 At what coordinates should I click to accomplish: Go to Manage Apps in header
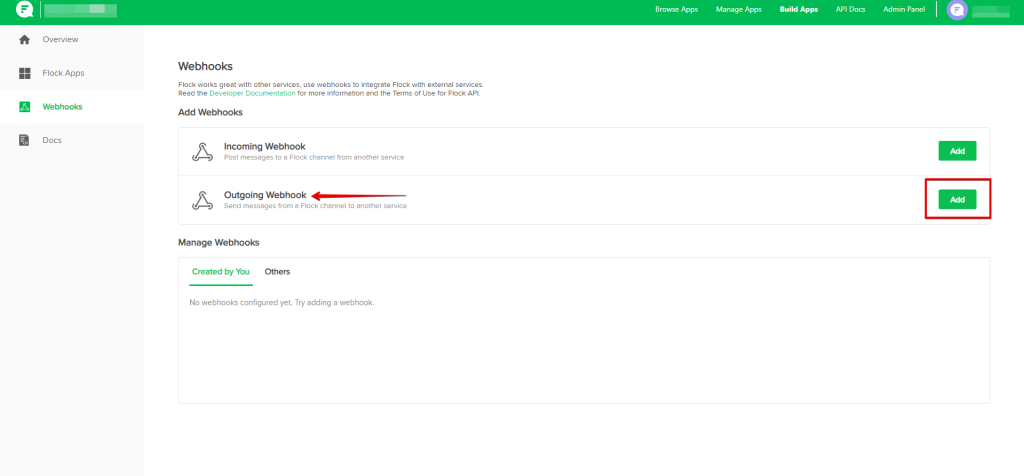pyautogui.click(x=738, y=9)
